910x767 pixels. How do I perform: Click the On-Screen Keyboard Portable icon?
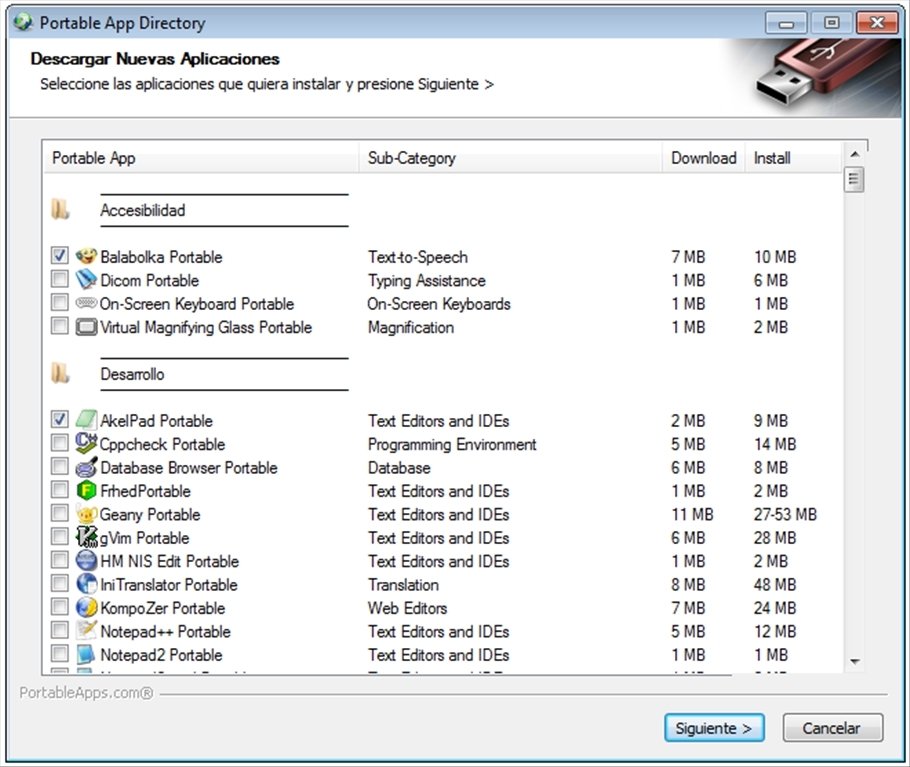tap(86, 303)
